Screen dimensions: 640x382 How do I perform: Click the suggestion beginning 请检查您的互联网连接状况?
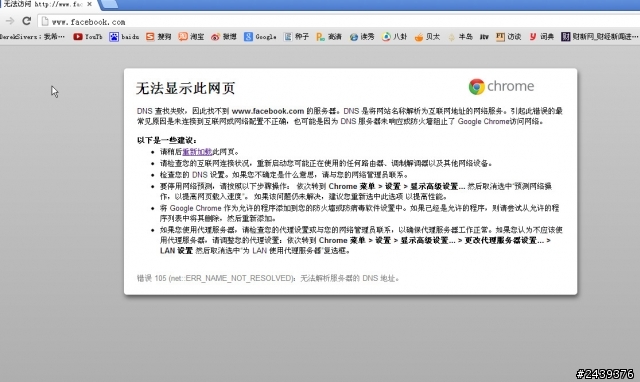(x=327, y=164)
